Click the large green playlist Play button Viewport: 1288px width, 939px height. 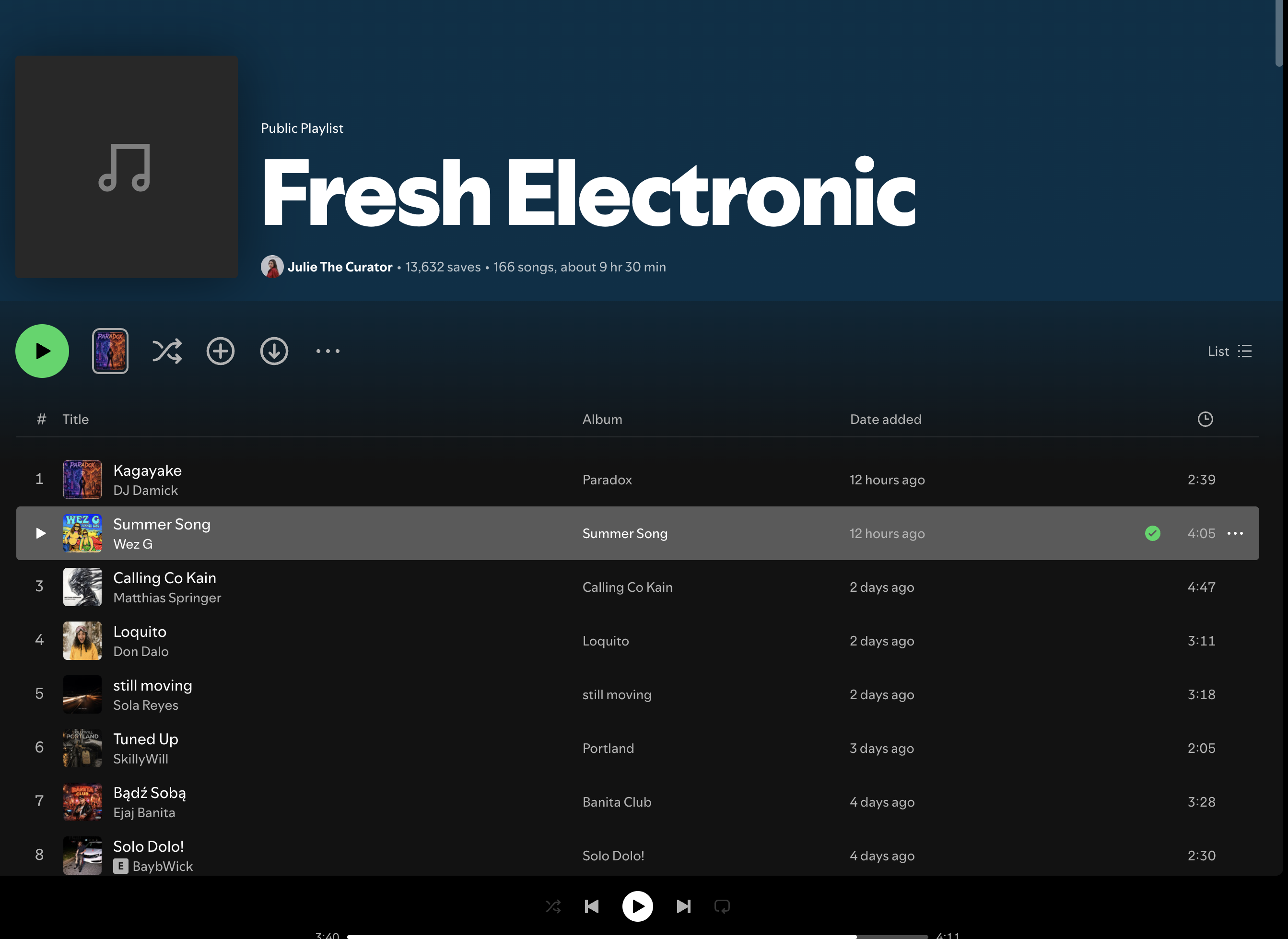(x=42, y=351)
